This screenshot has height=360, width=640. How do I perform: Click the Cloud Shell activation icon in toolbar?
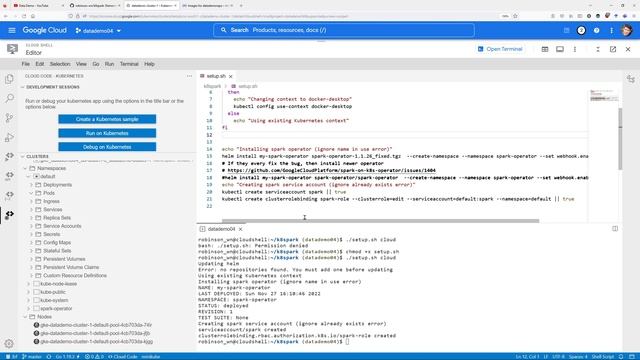(x=567, y=30)
